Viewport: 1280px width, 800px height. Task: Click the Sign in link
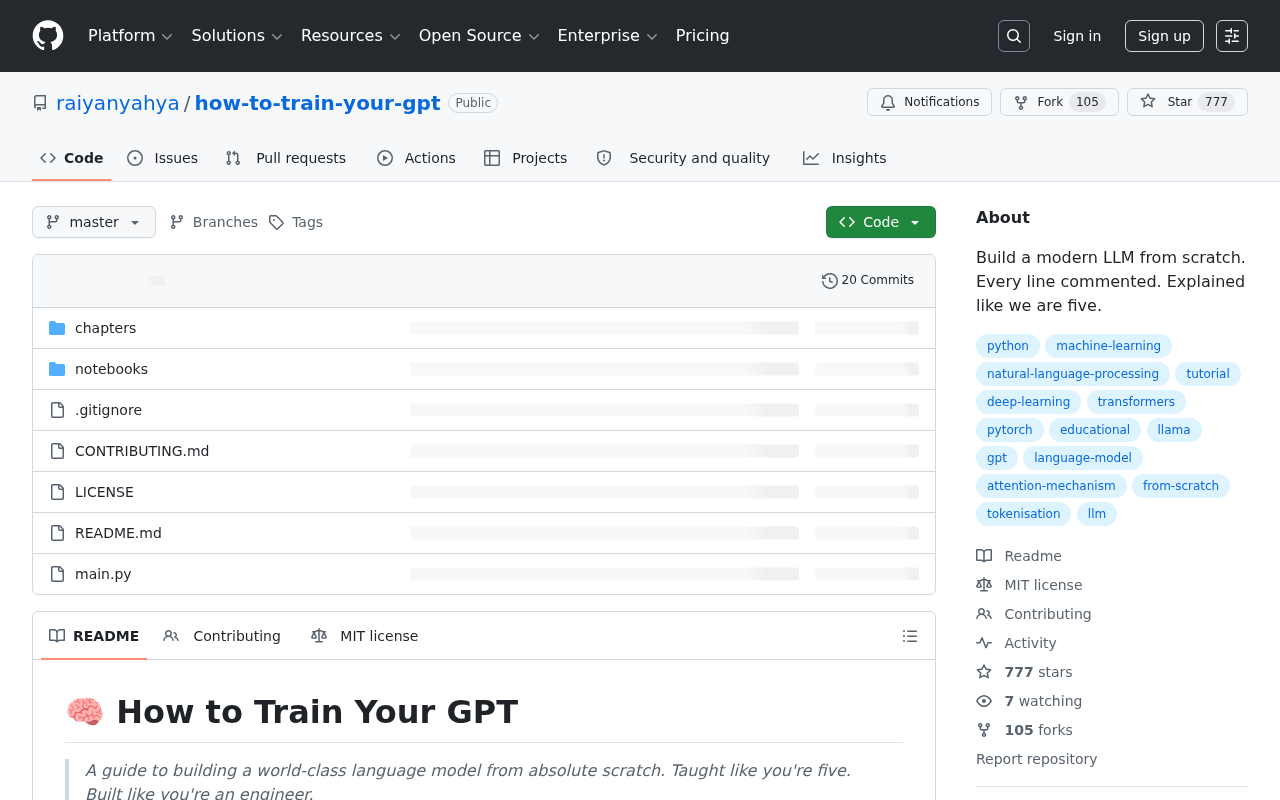click(x=1077, y=36)
